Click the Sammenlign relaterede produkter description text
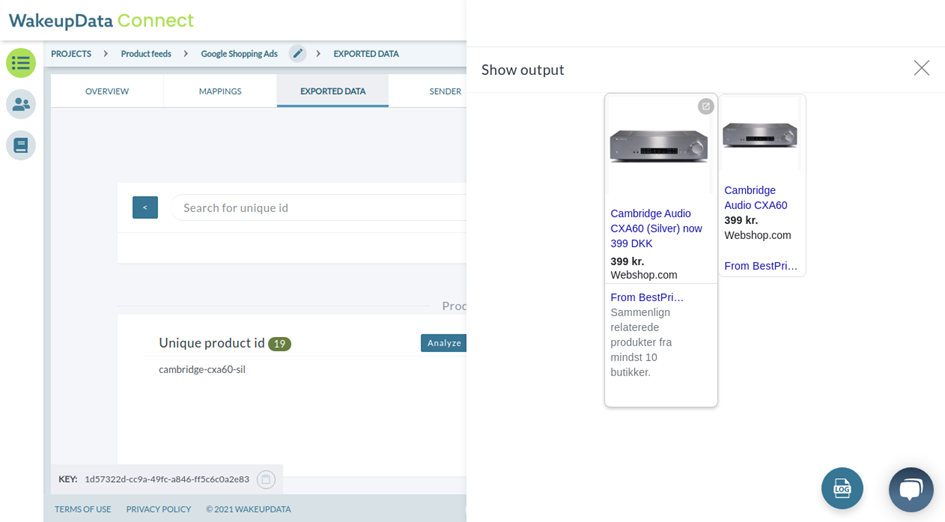Viewport: 945px width, 522px height. tap(641, 342)
